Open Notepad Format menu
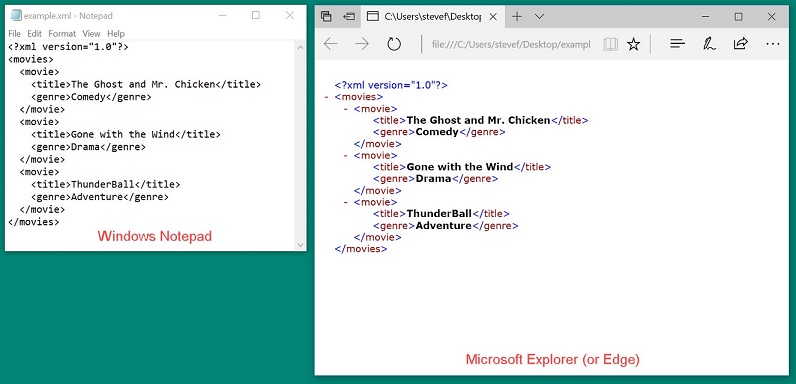 pos(62,34)
